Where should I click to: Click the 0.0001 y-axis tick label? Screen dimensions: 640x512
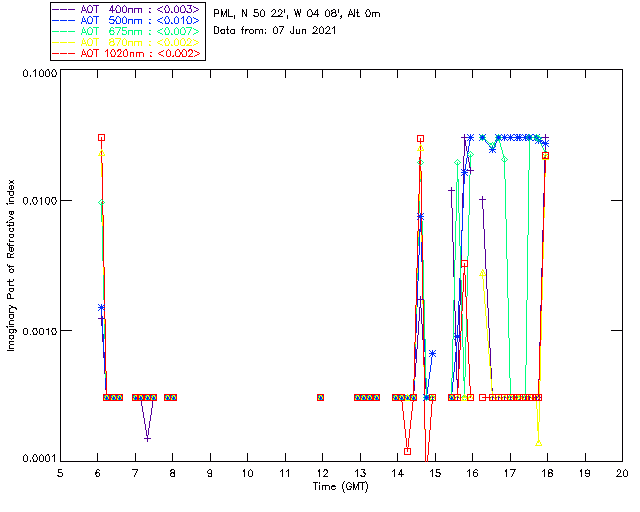tap(39, 458)
